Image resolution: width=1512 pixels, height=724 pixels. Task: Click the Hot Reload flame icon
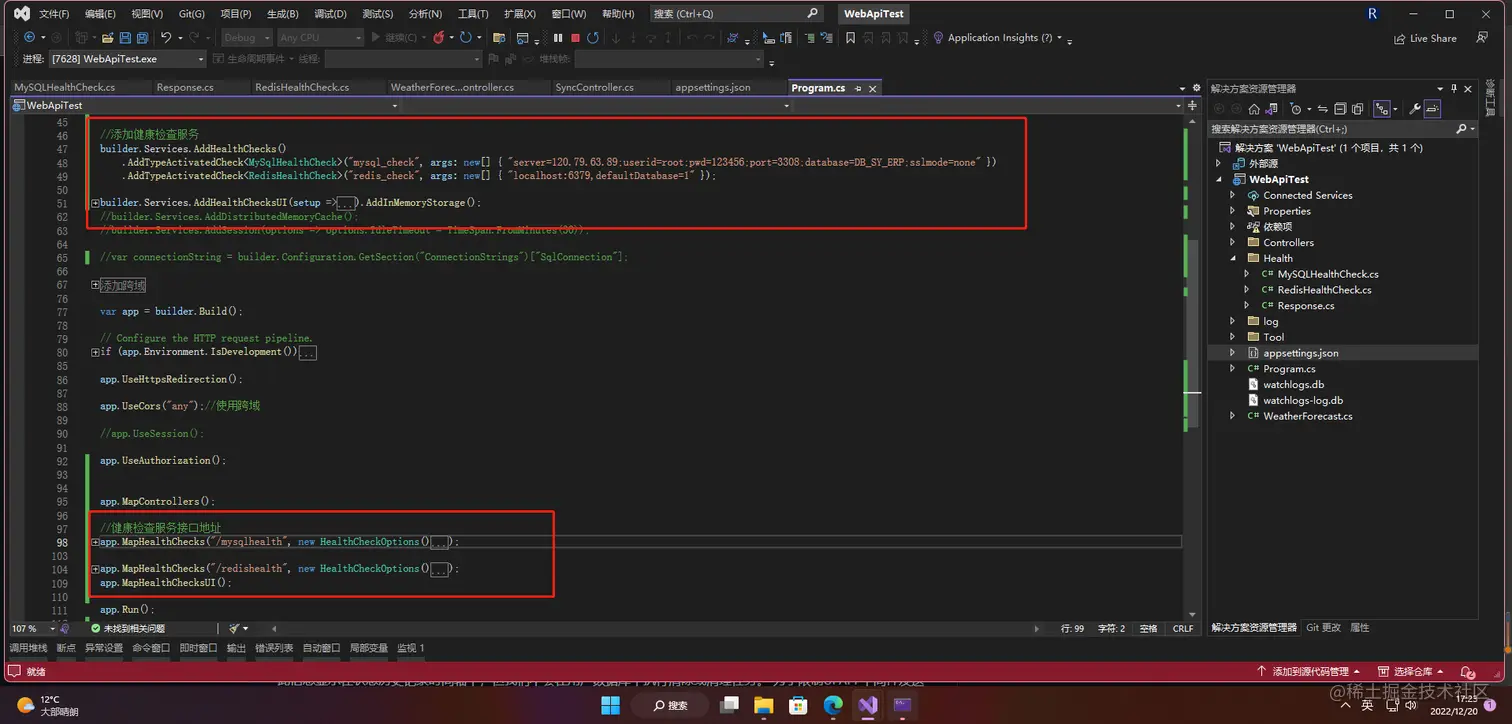pyautogui.click(x=438, y=37)
